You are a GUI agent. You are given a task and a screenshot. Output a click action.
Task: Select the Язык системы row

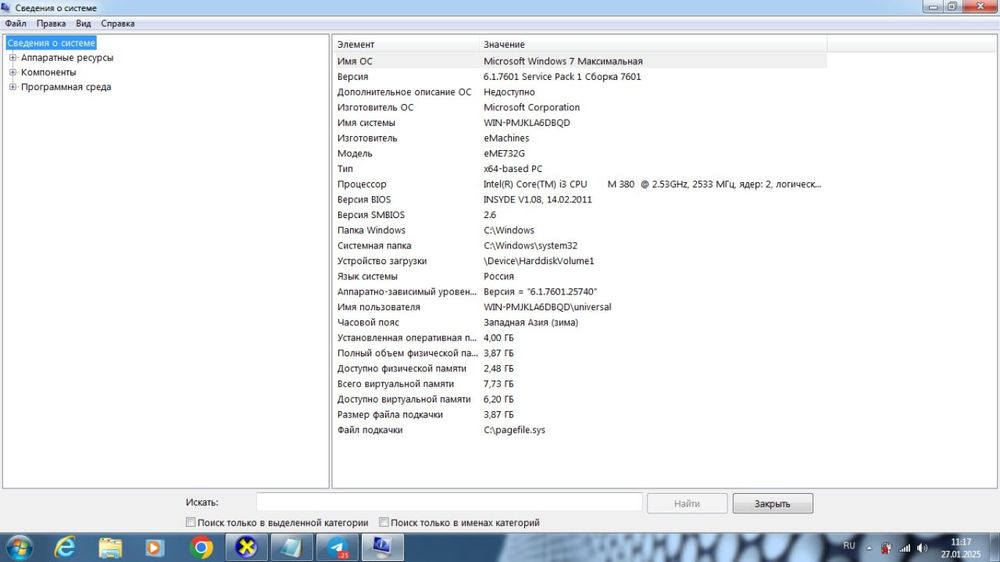pyautogui.click(x=580, y=276)
